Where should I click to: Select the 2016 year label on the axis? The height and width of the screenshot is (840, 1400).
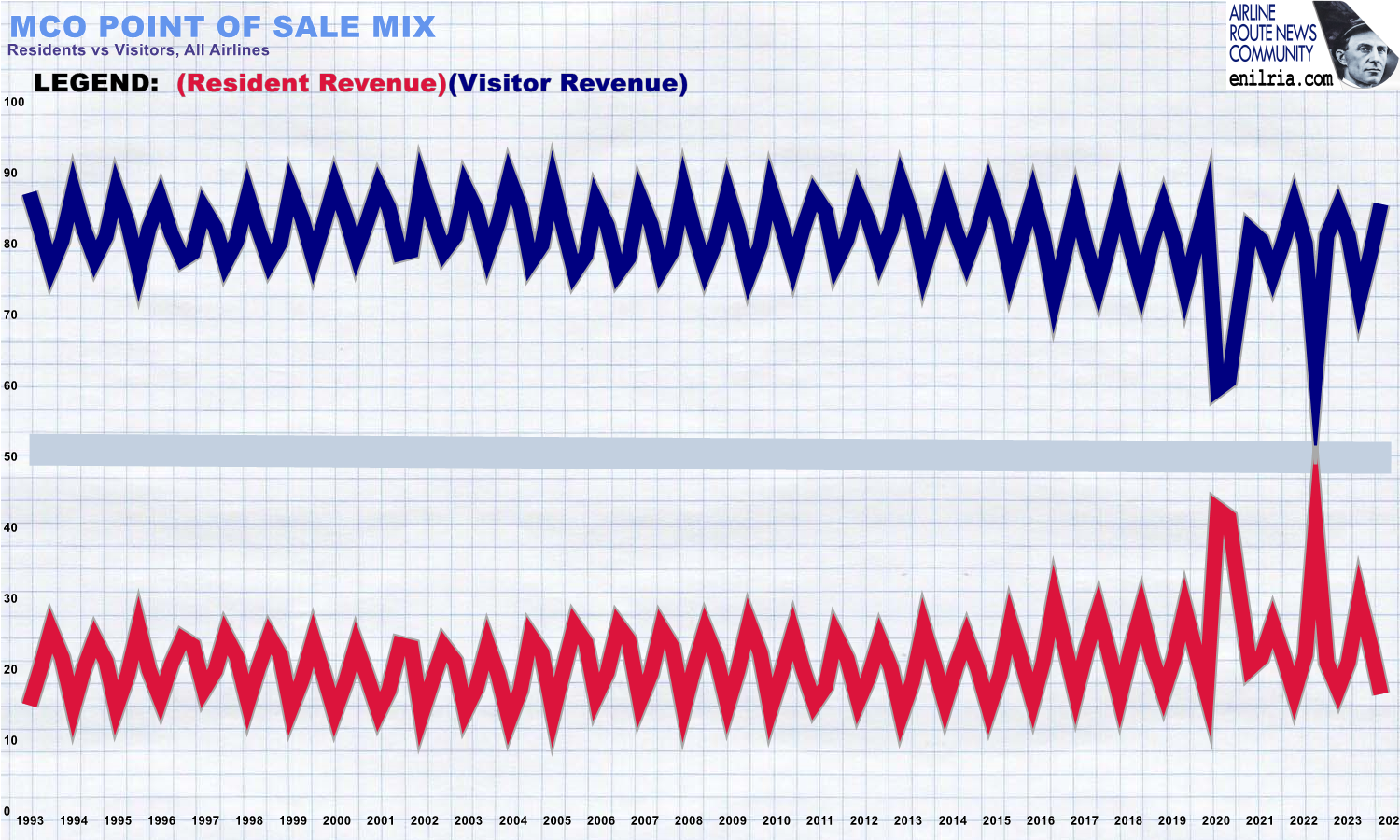click(1041, 820)
